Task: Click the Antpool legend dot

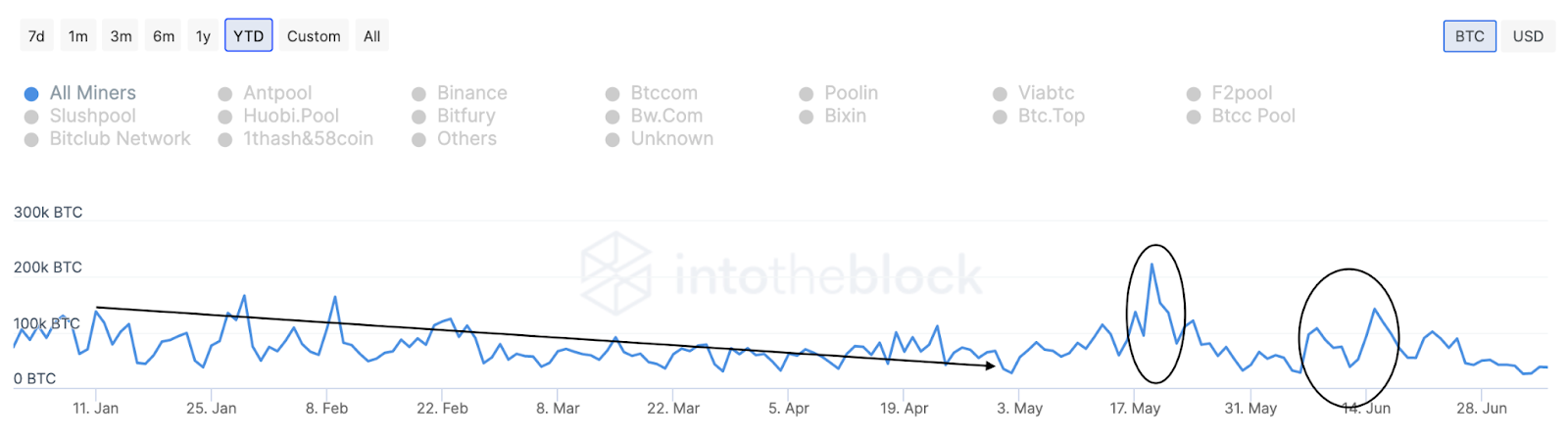Action: [x=225, y=94]
